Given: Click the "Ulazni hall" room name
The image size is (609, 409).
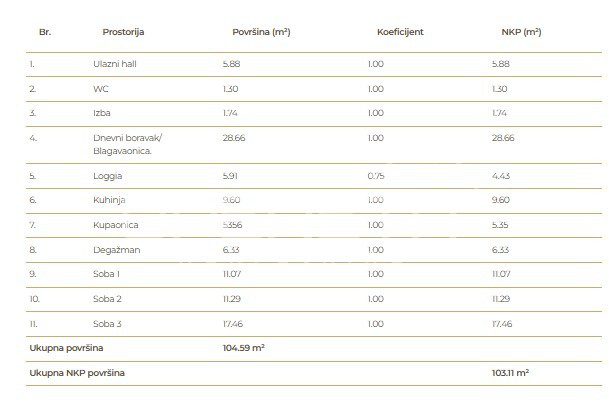Looking at the screenshot, I should 112,65.
